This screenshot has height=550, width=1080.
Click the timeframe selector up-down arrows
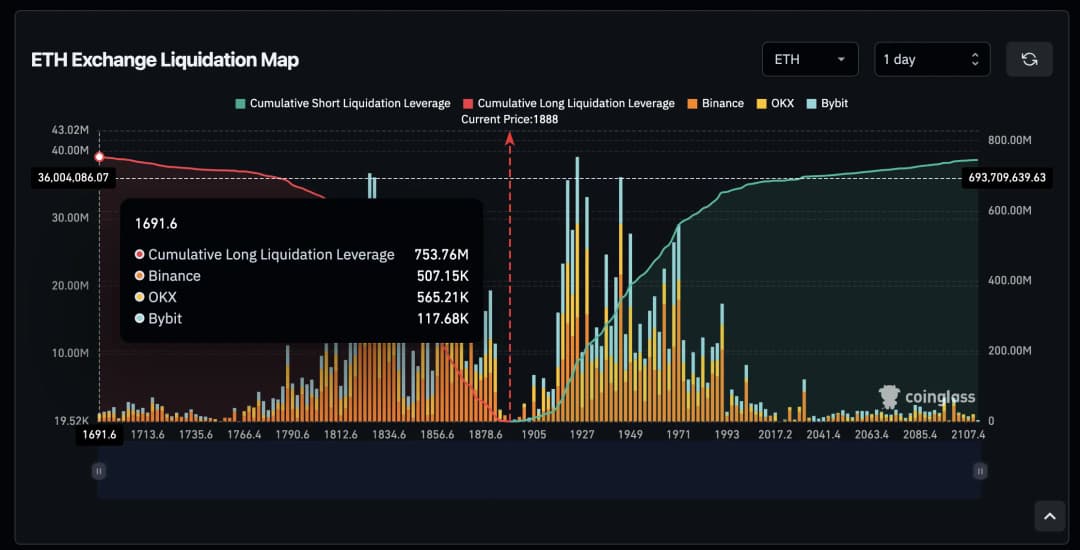coord(975,59)
